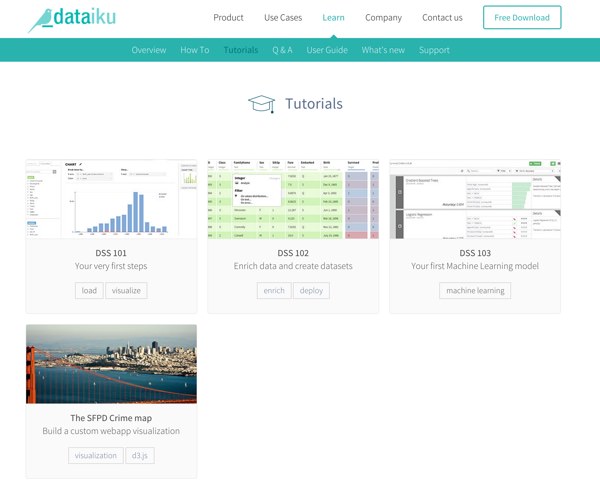The image size is (600, 490).
Task: Click the Tutorials page heading
Action: point(314,104)
